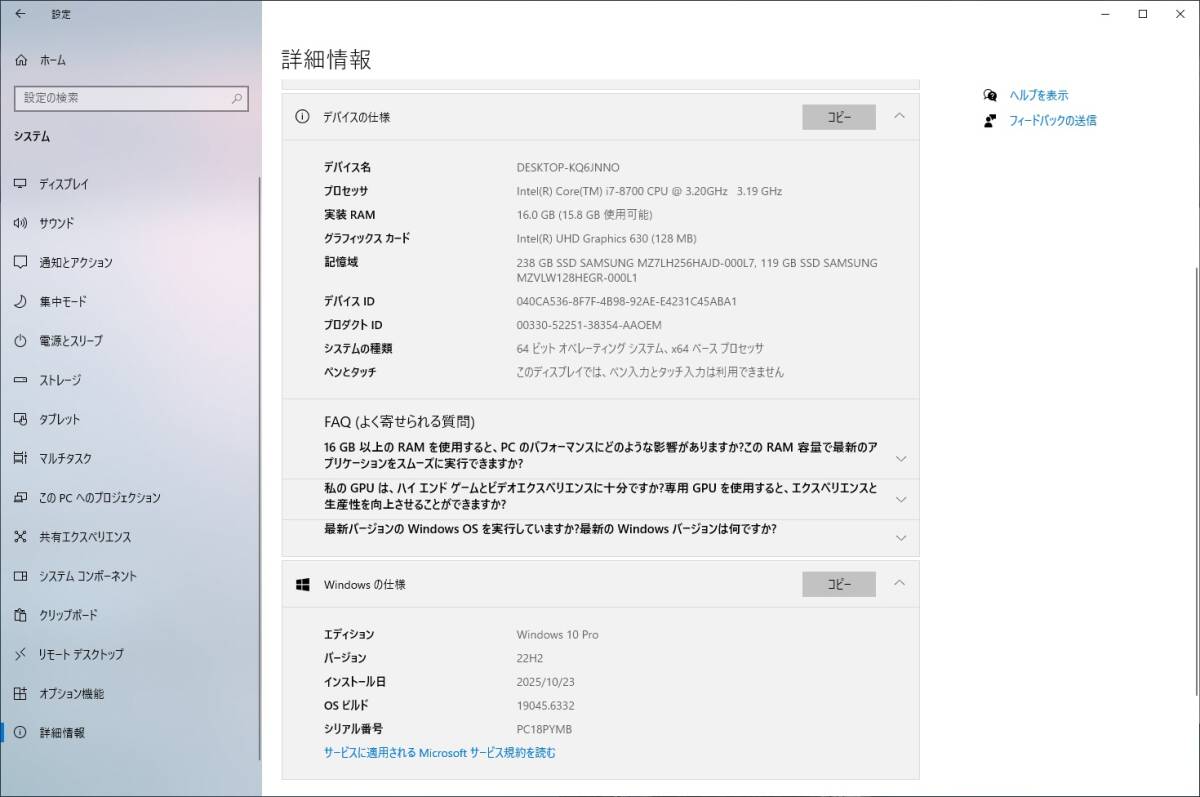Click the タブレット sidebar icon
This screenshot has height=797, width=1200.
click(x=20, y=419)
